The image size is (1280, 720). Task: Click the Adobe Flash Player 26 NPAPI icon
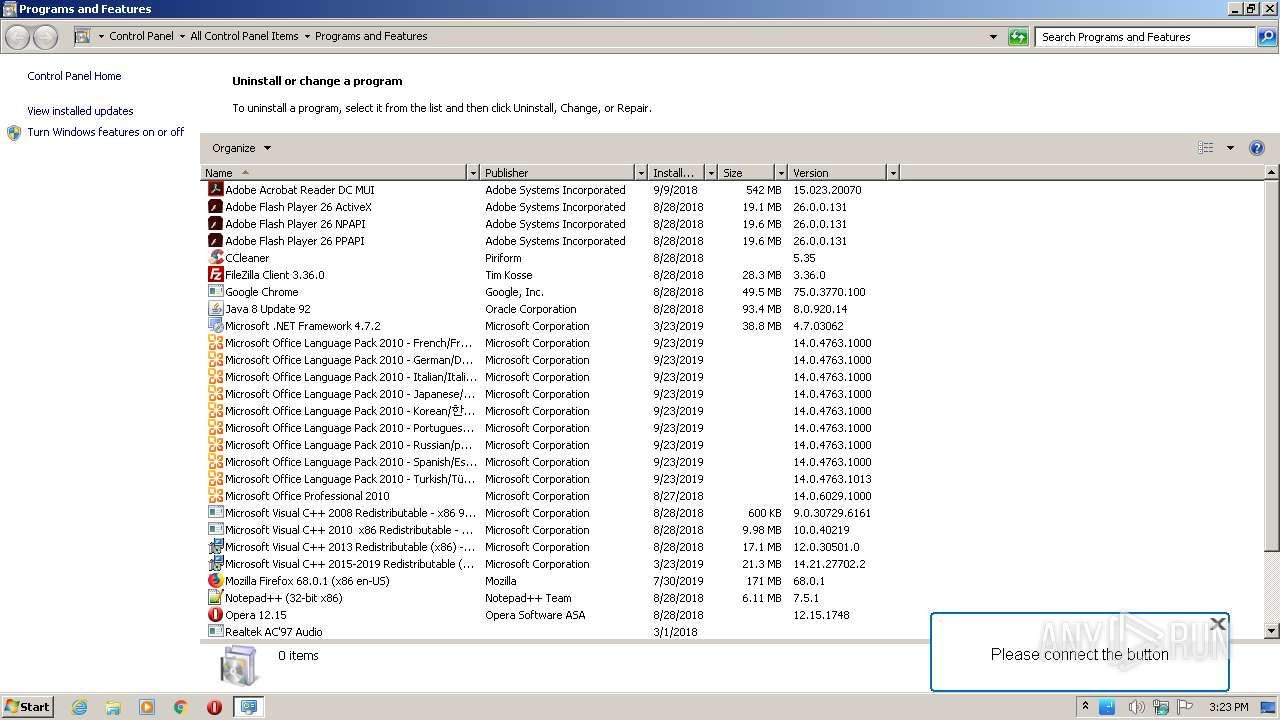[215, 224]
